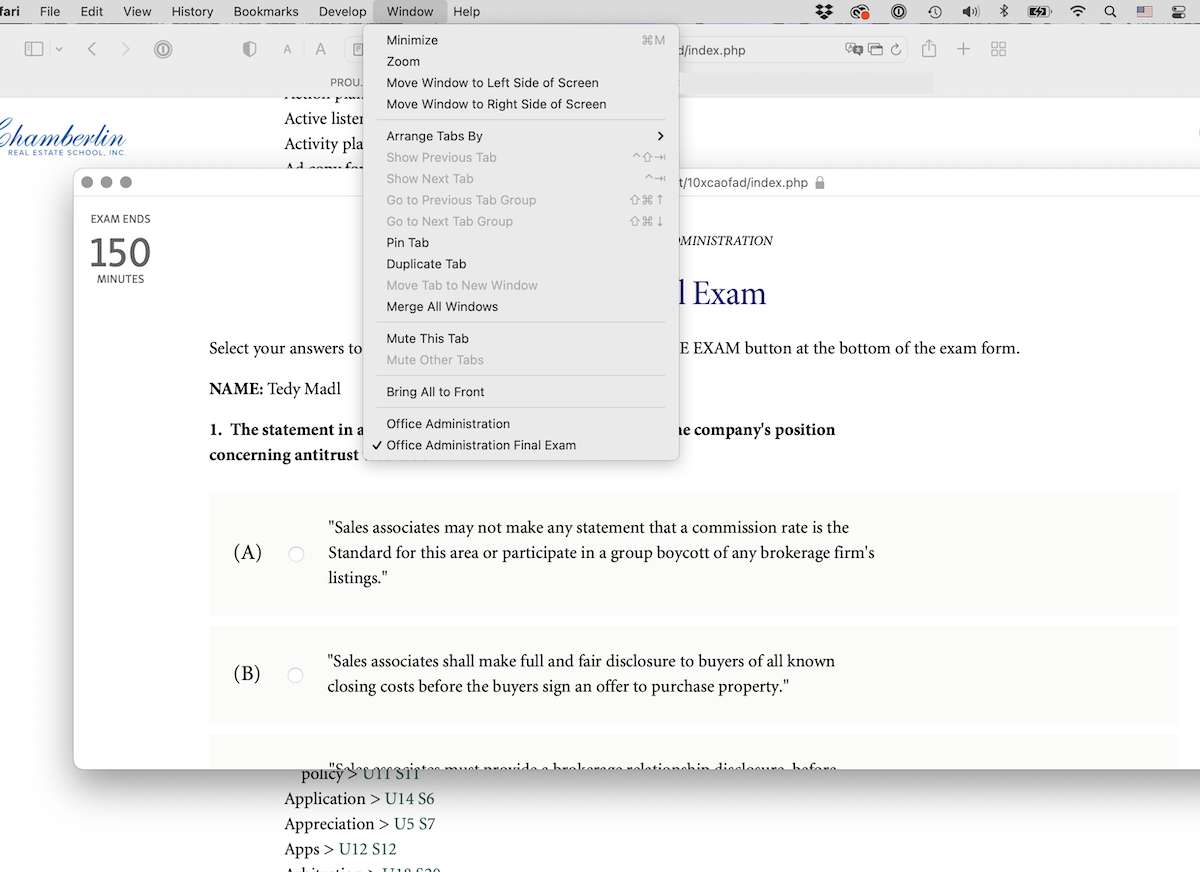The height and width of the screenshot is (872, 1200).
Task: Open the Help menu
Action: tap(466, 12)
